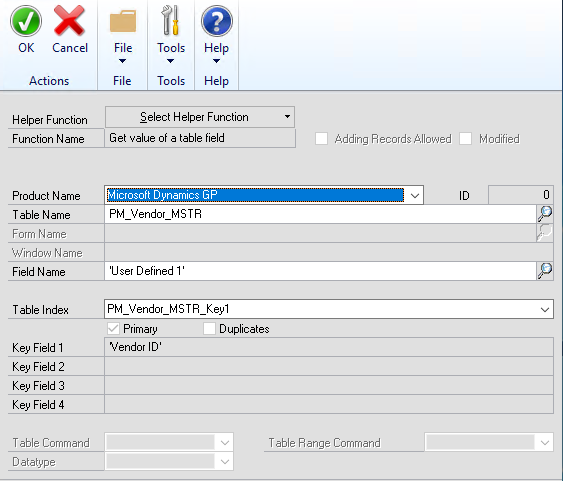
Task: Click the Function Name field
Action: coord(200,138)
